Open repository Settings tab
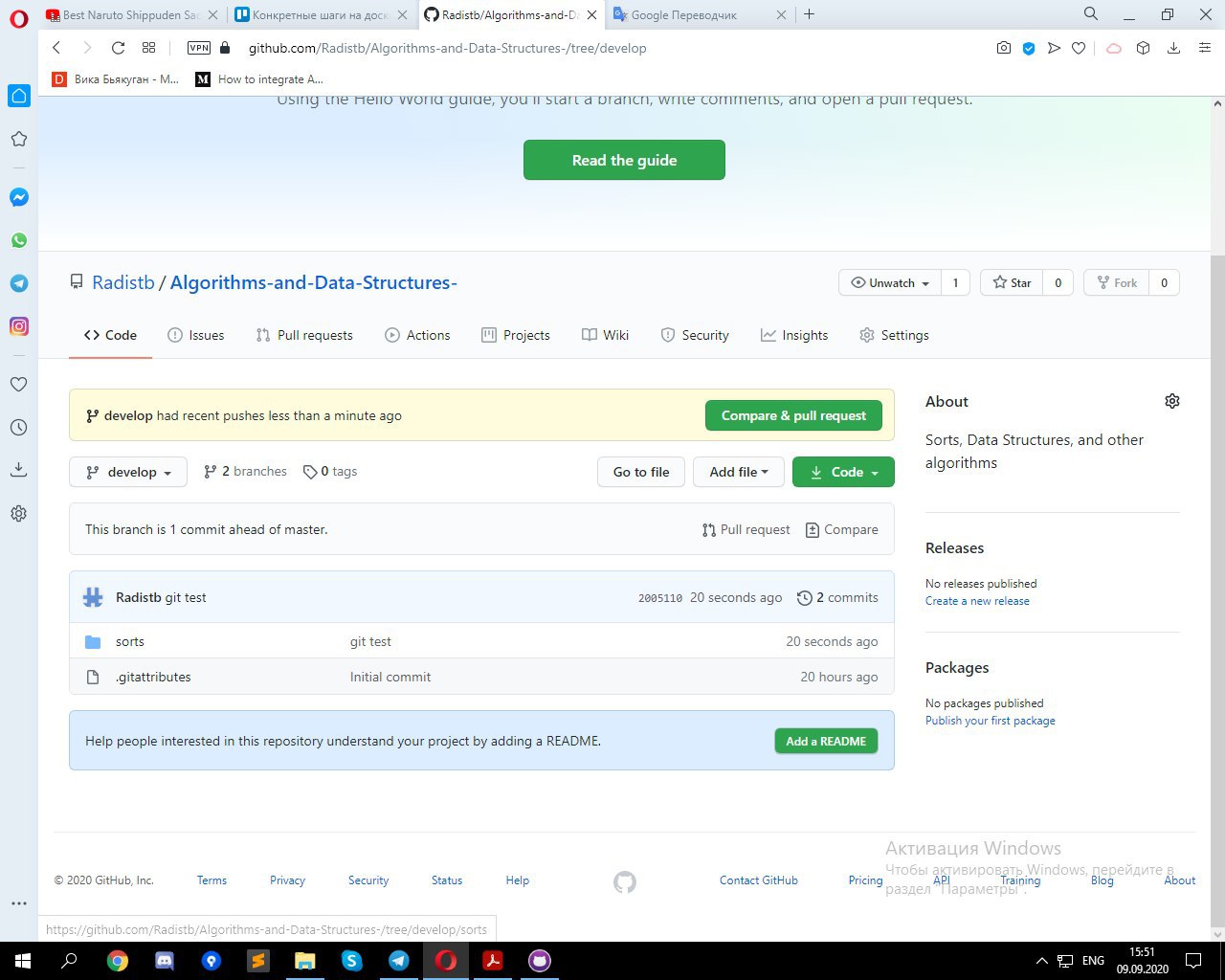The width and height of the screenshot is (1225, 980). tap(894, 335)
